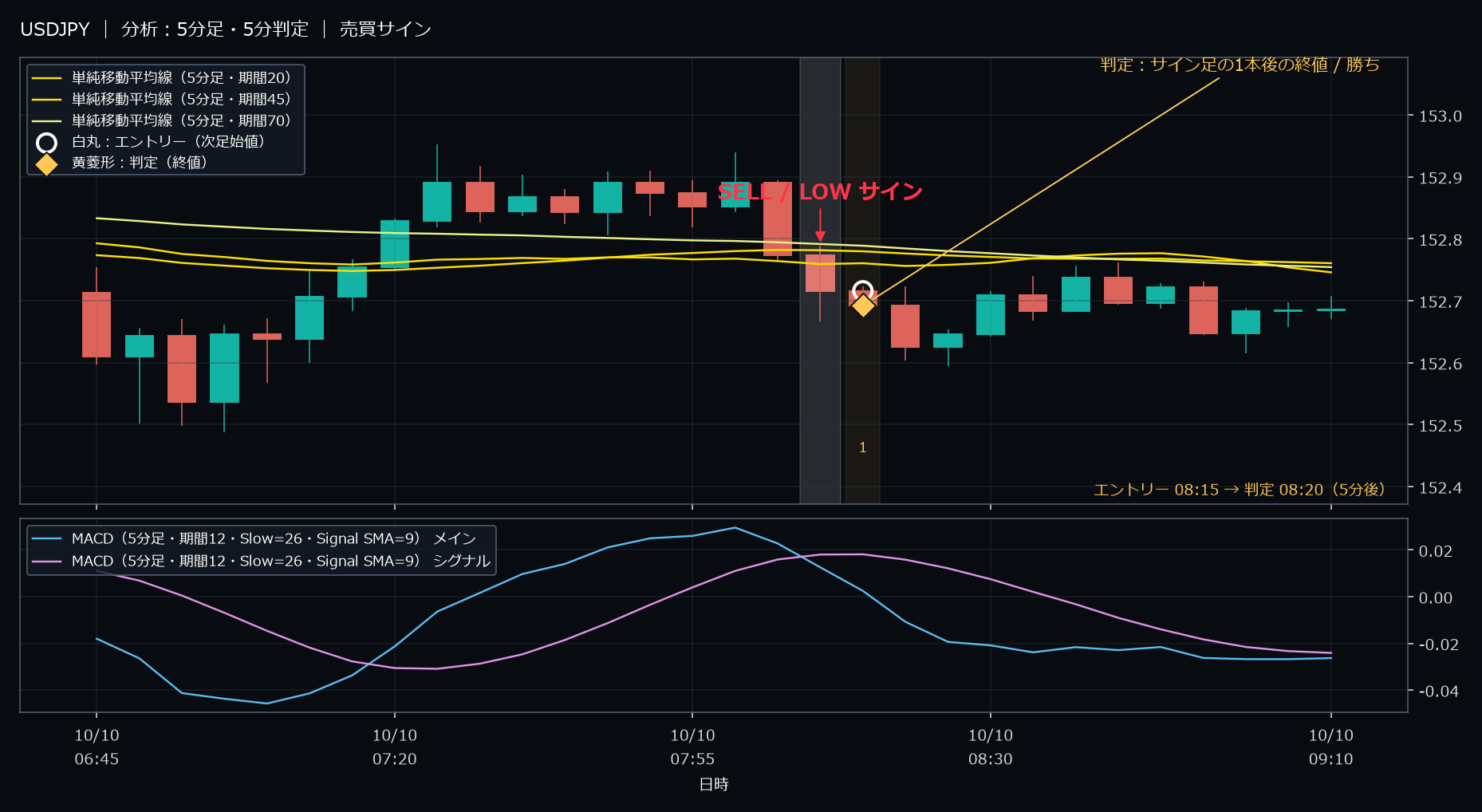
Task: Click the 10/10 09:10 time axis label
Action: click(x=1331, y=747)
